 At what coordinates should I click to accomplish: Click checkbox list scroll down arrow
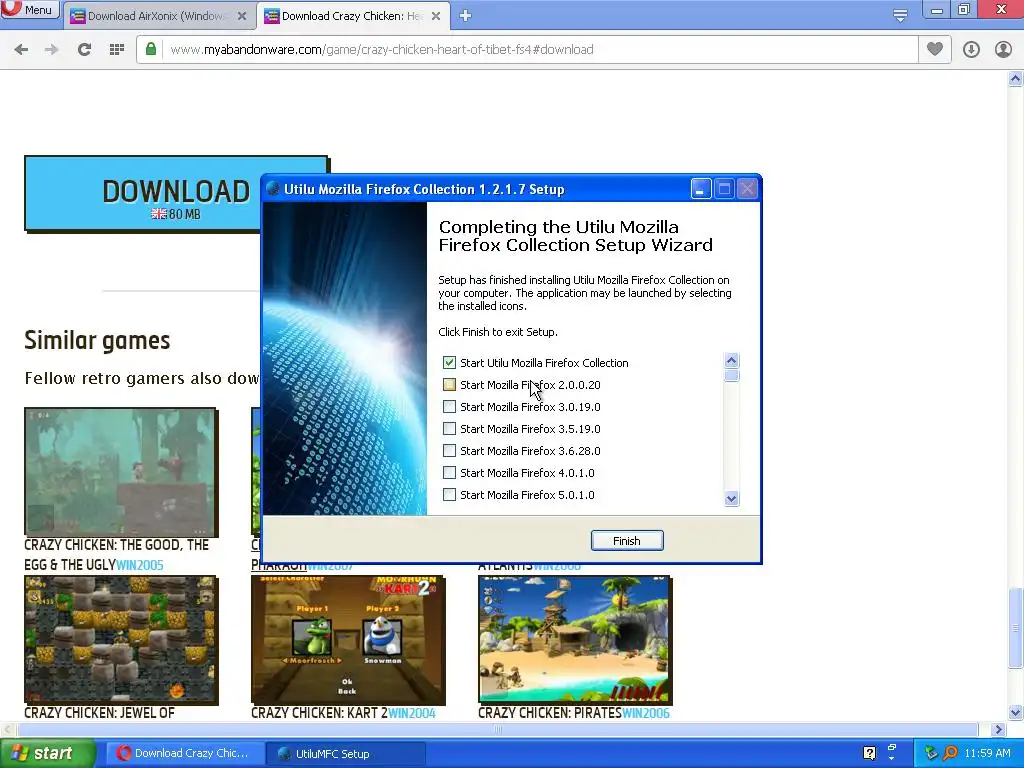731,499
